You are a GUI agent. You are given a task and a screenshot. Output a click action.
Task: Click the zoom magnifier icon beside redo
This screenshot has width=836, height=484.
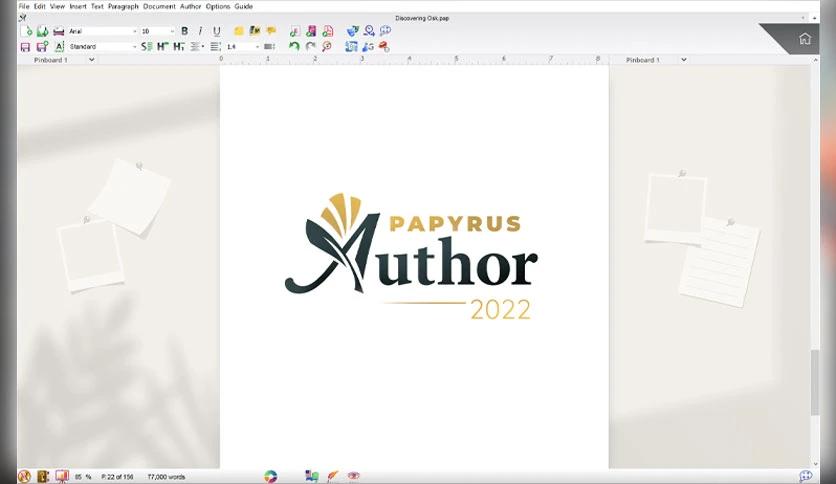(327, 47)
